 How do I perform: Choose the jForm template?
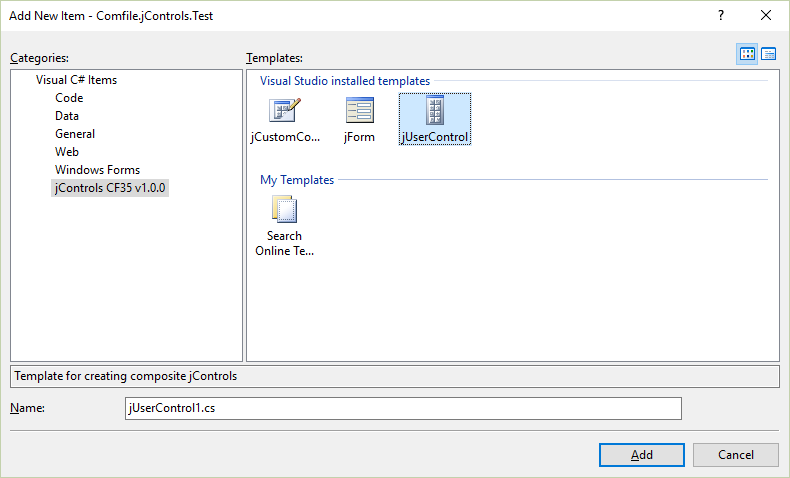click(x=359, y=111)
